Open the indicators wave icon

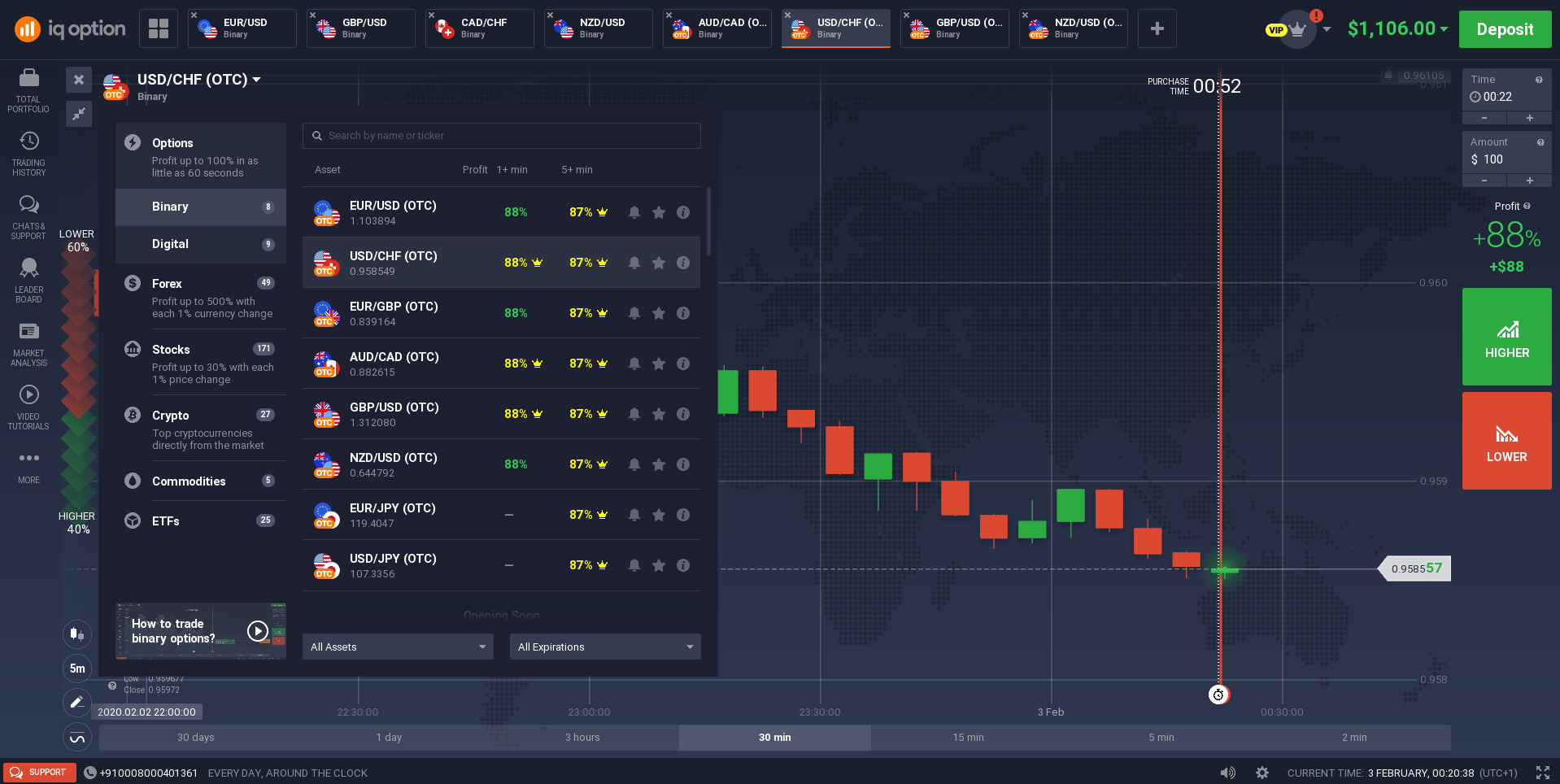[77, 738]
